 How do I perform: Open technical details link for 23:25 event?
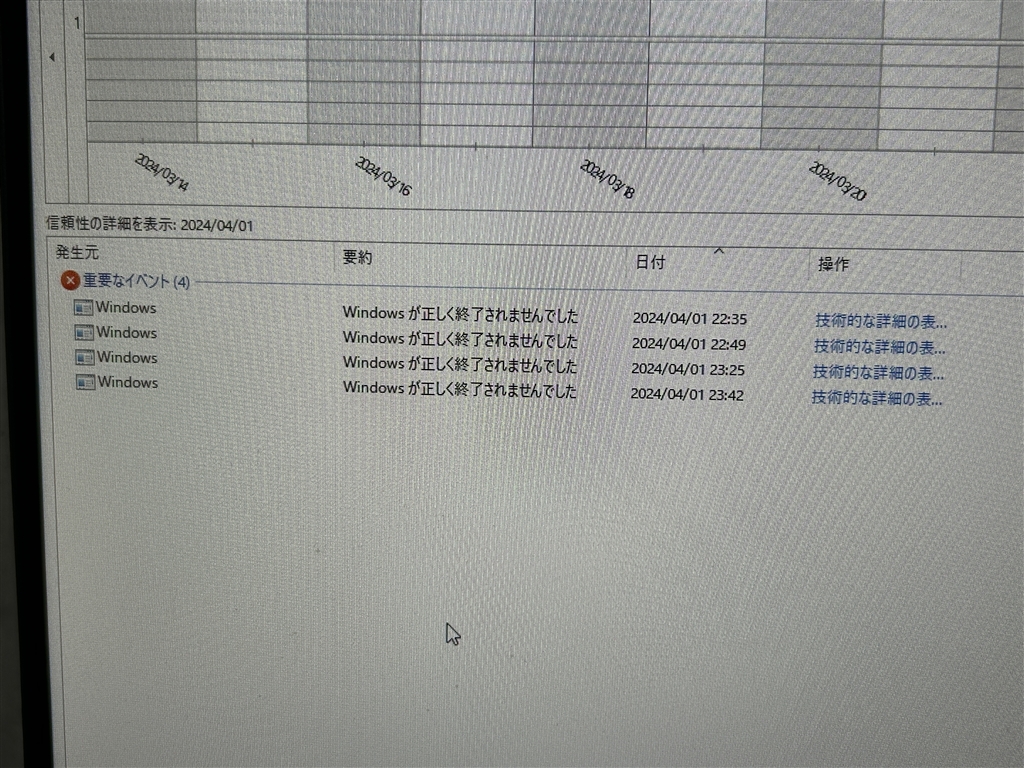[x=878, y=372]
